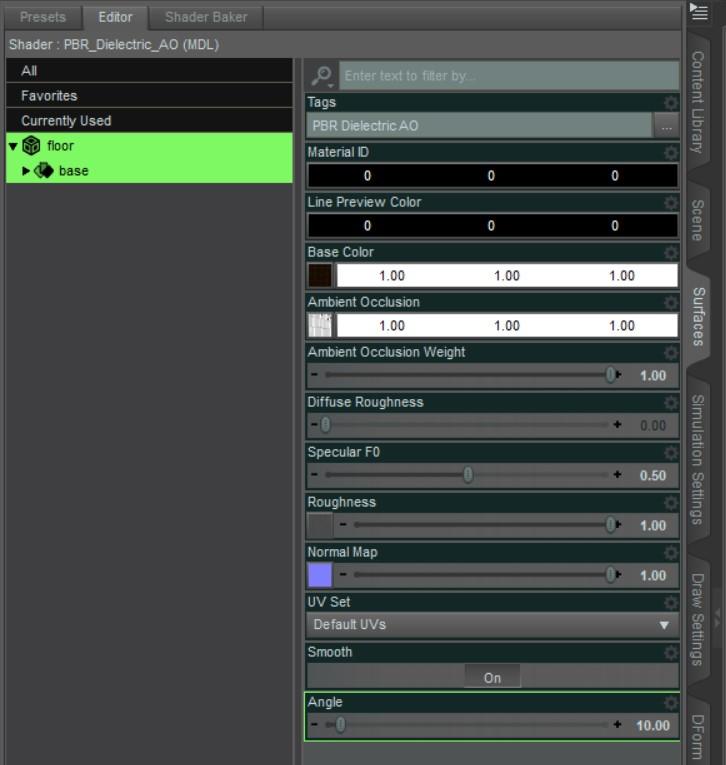
Task: Open the Angle gear settings
Action: (671, 703)
